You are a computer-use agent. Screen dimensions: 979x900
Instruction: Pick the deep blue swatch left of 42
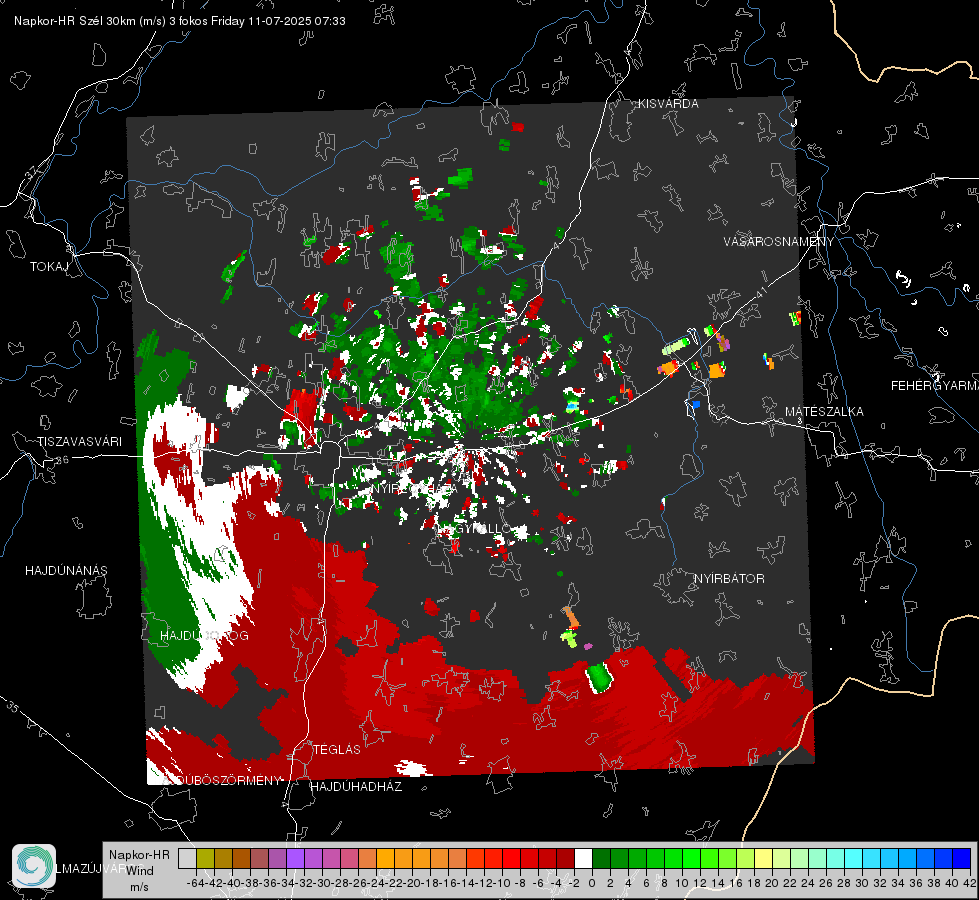pos(962,858)
